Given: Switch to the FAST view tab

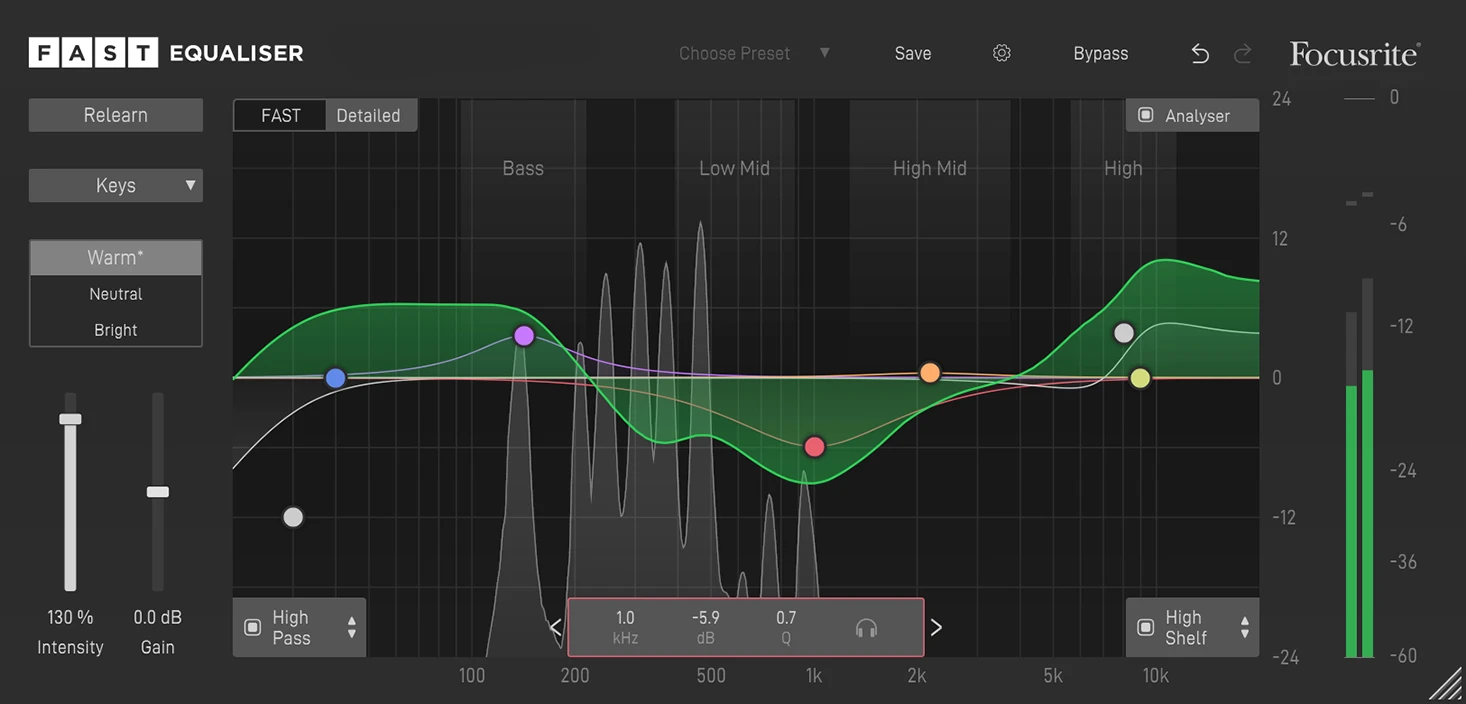Looking at the screenshot, I should 281,115.
